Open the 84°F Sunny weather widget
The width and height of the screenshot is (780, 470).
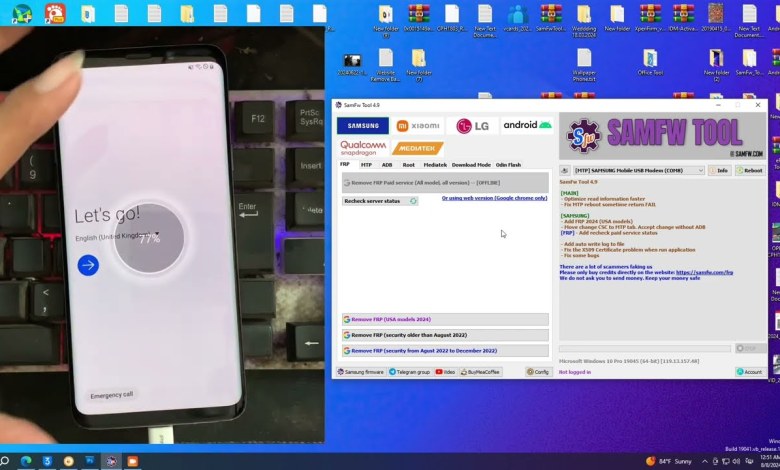pyautogui.click(x=669, y=461)
